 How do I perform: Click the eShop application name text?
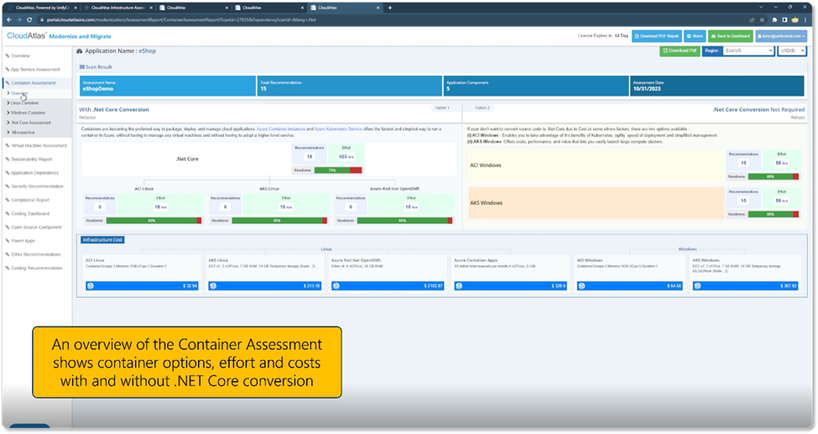point(147,51)
